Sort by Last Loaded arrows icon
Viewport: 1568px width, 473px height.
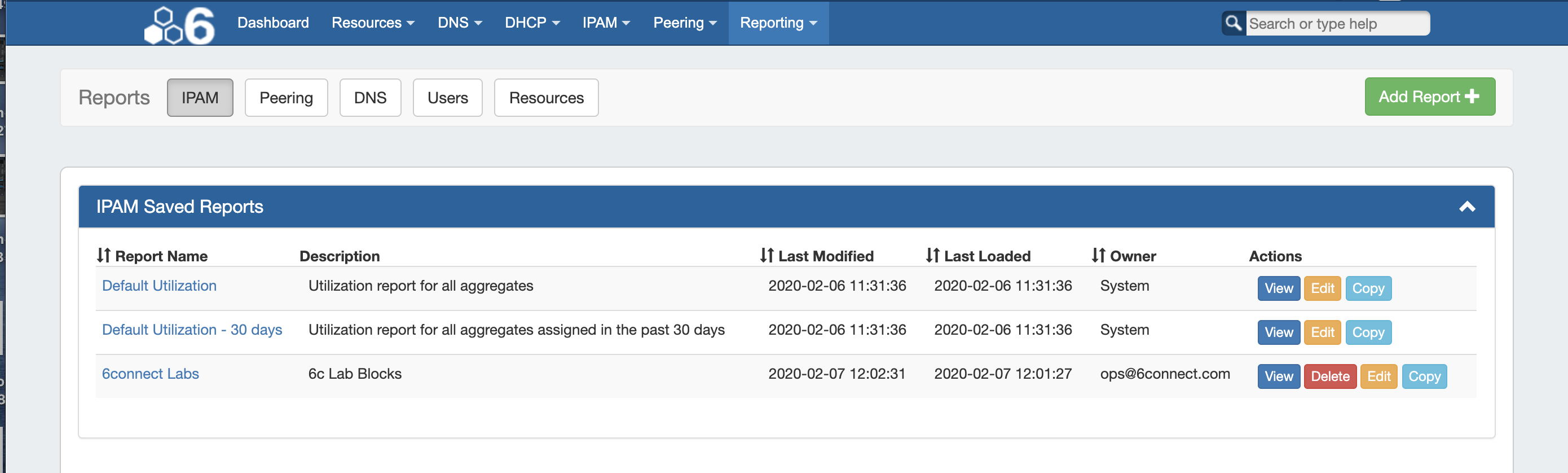tap(932, 256)
